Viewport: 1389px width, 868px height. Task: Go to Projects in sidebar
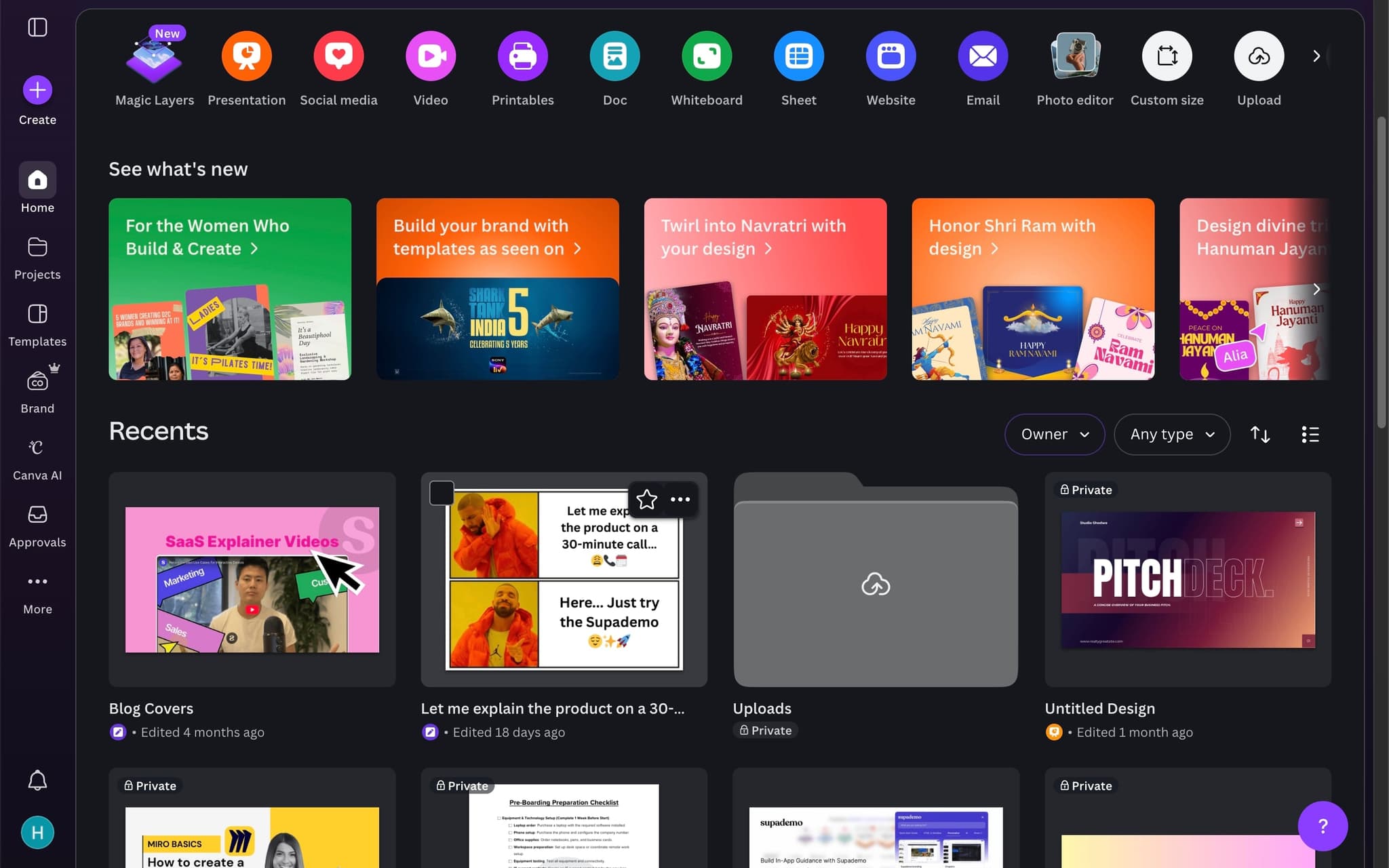pos(37,258)
